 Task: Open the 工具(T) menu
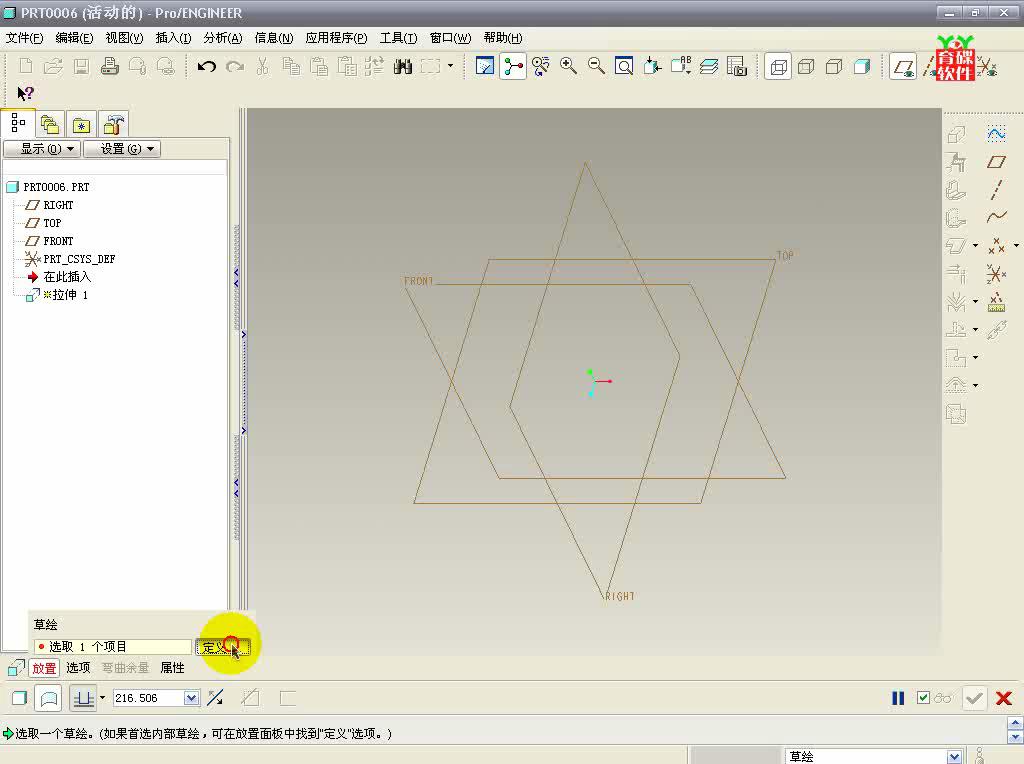click(398, 38)
